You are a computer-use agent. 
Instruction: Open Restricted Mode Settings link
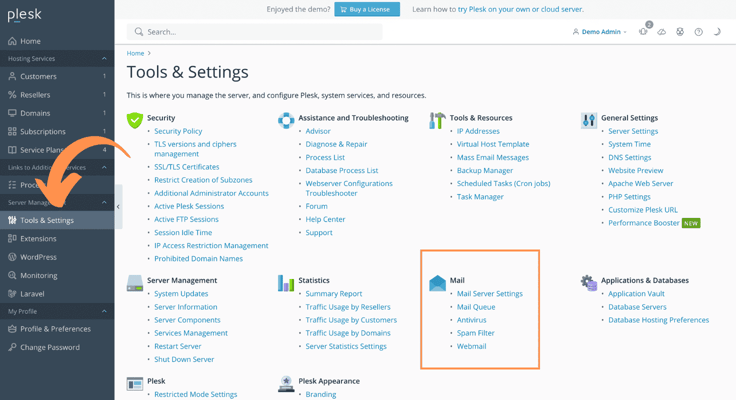pyautogui.click(x=195, y=395)
